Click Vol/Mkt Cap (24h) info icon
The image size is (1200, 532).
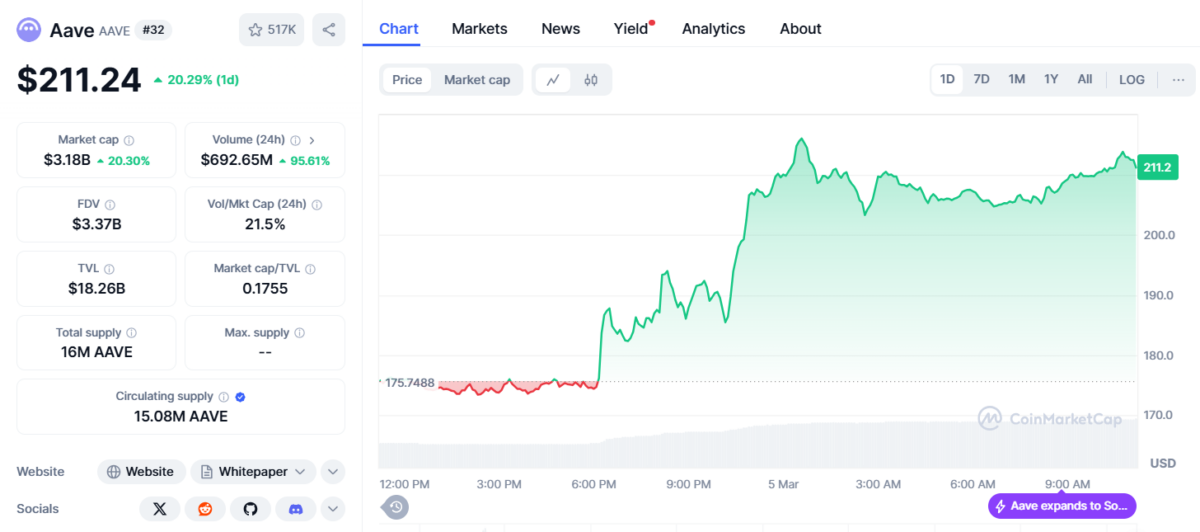point(317,204)
